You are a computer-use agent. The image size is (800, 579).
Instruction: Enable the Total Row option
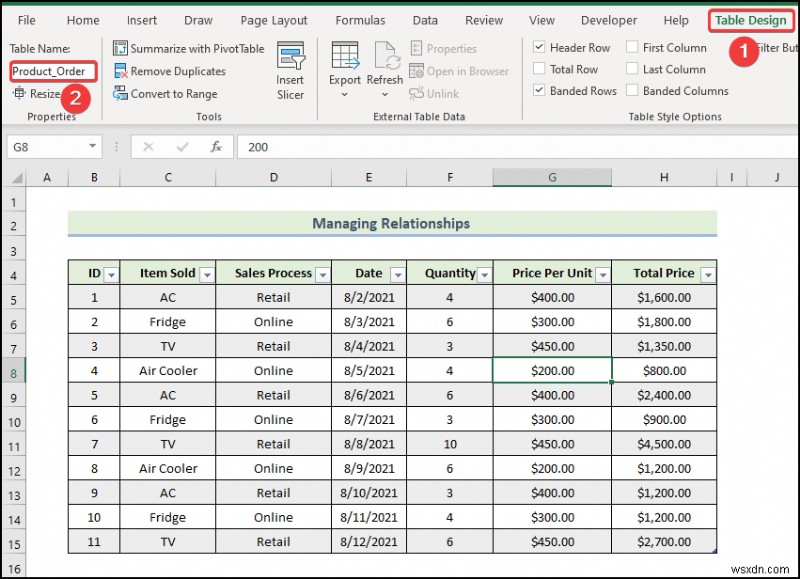click(x=538, y=69)
